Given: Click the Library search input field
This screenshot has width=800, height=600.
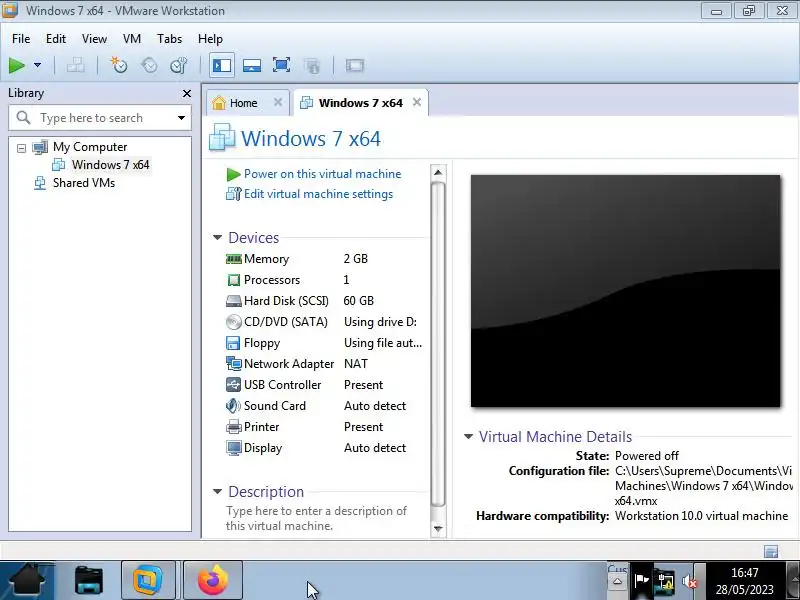Looking at the screenshot, I should (x=99, y=118).
